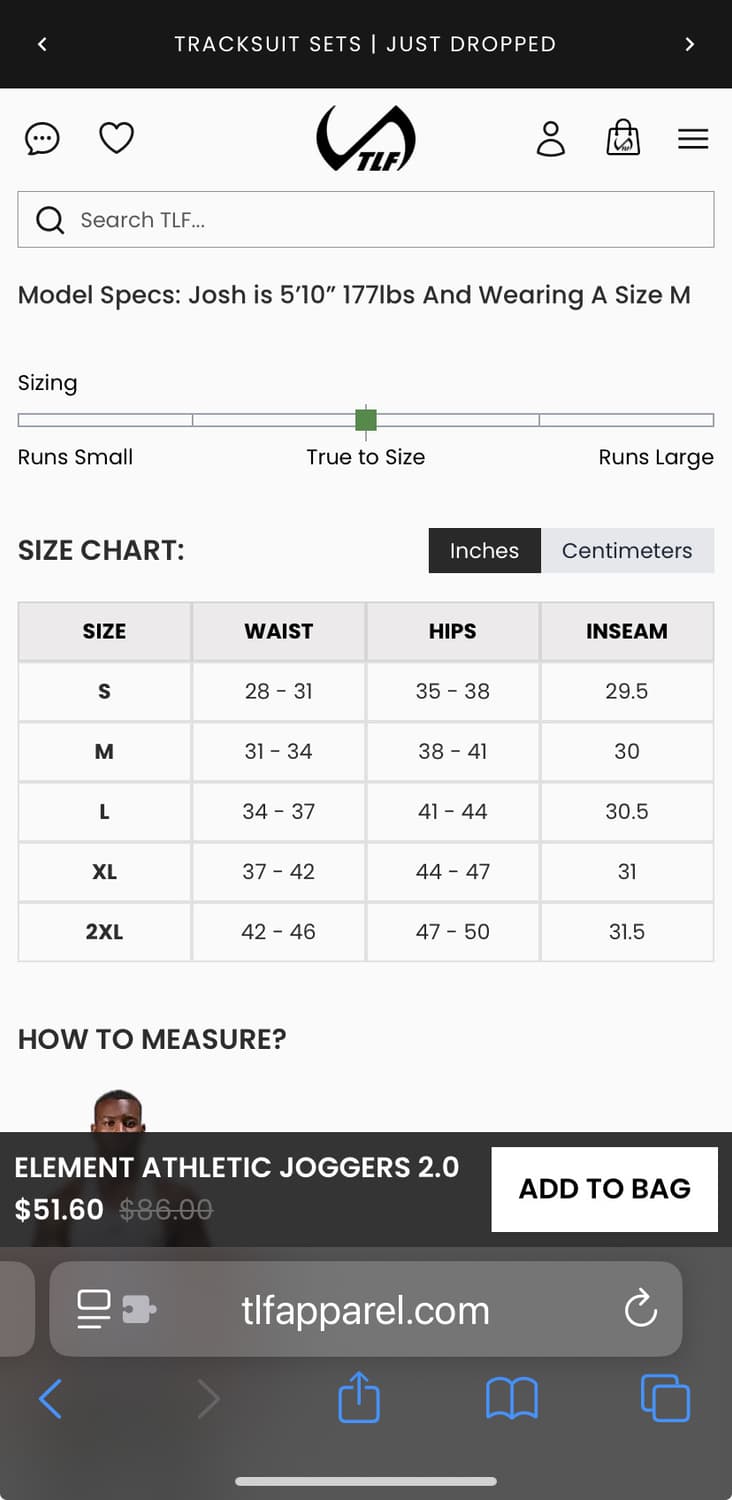
Task: Open the chat support bubble icon
Action: click(42, 138)
